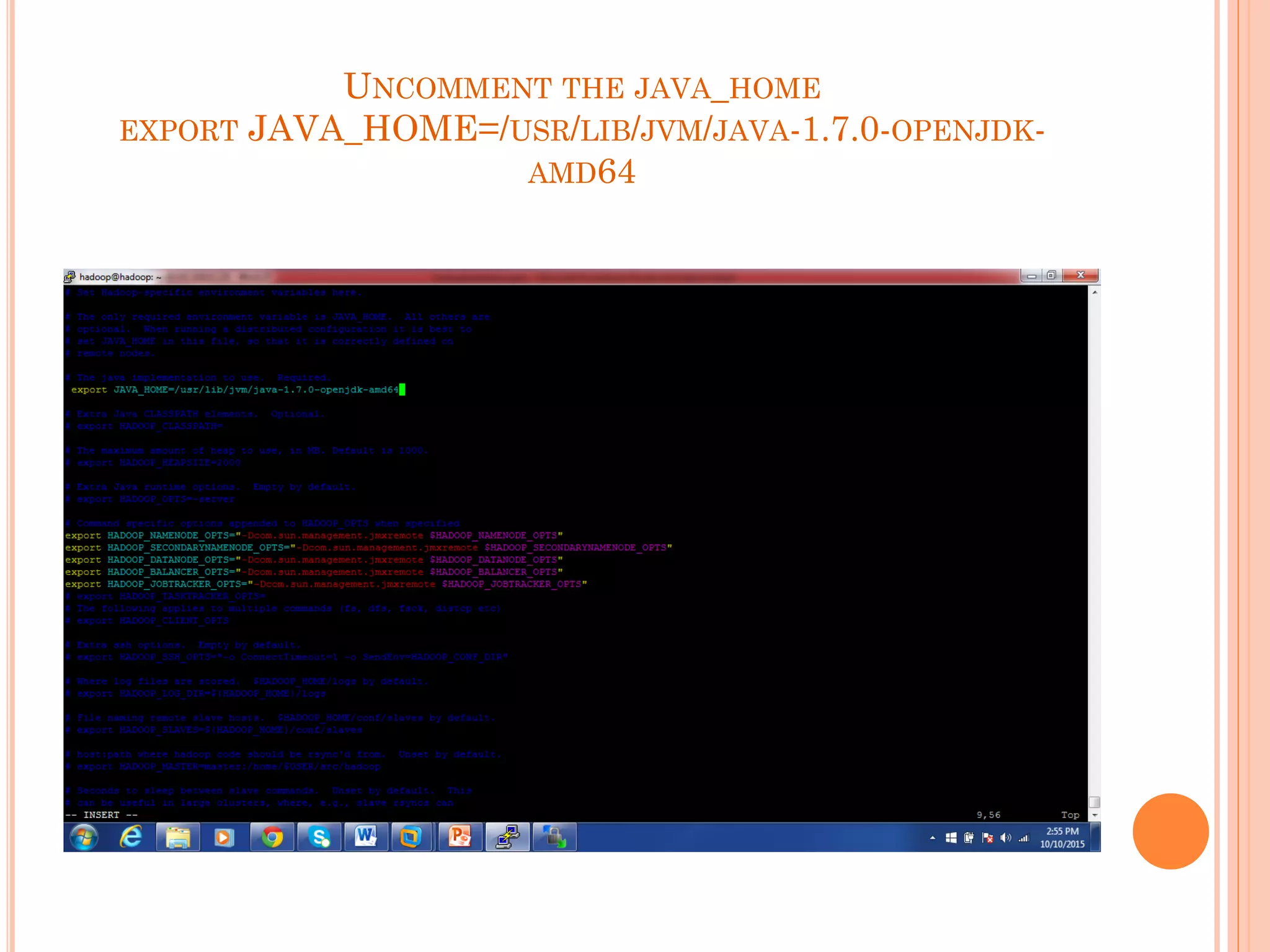Image resolution: width=1270 pixels, height=952 pixels.
Task: Launch Internet Explorer from the taskbar
Action: (x=131, y=837)
